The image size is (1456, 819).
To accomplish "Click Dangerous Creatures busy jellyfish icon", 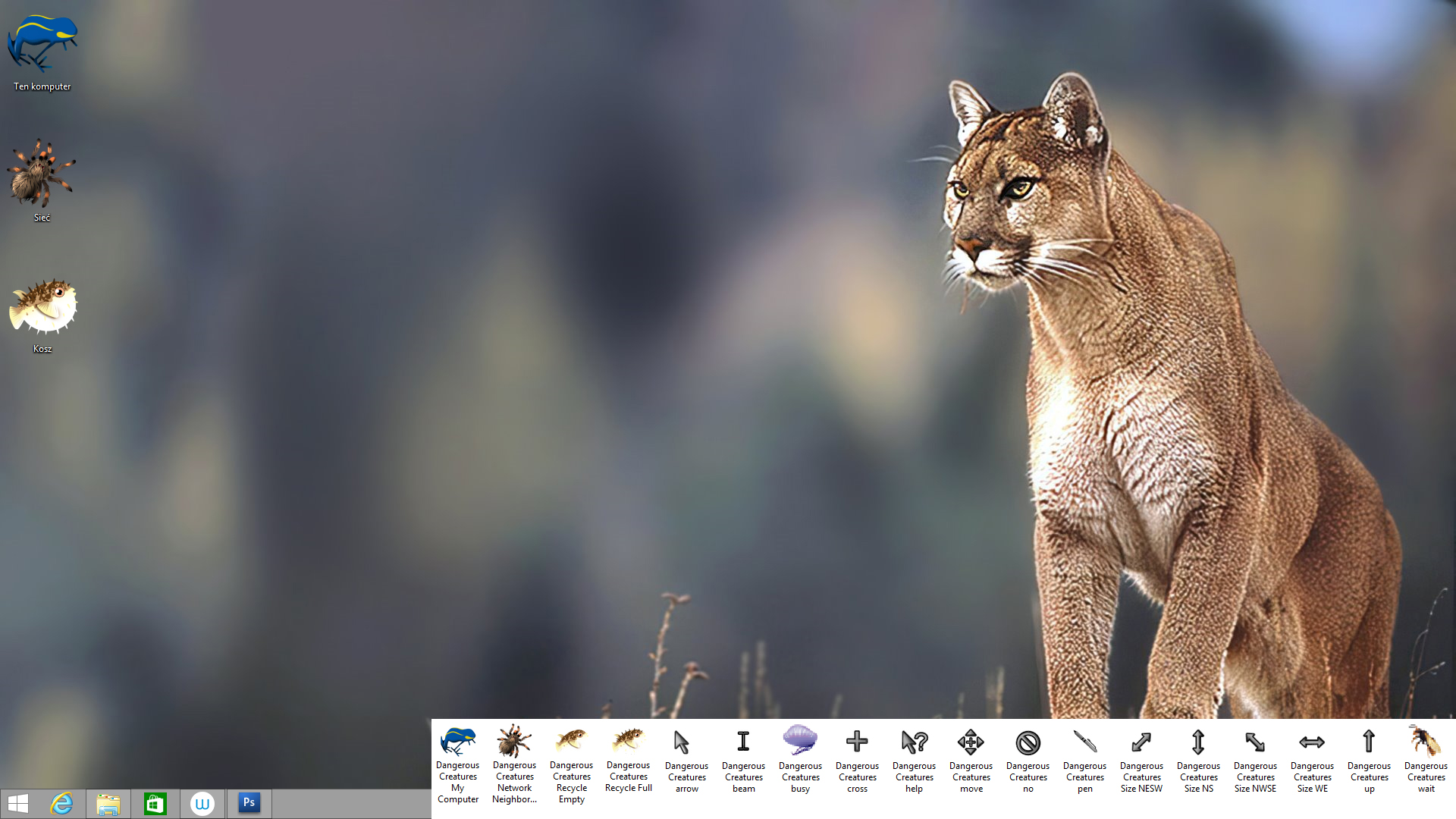I will pos(800,739).
